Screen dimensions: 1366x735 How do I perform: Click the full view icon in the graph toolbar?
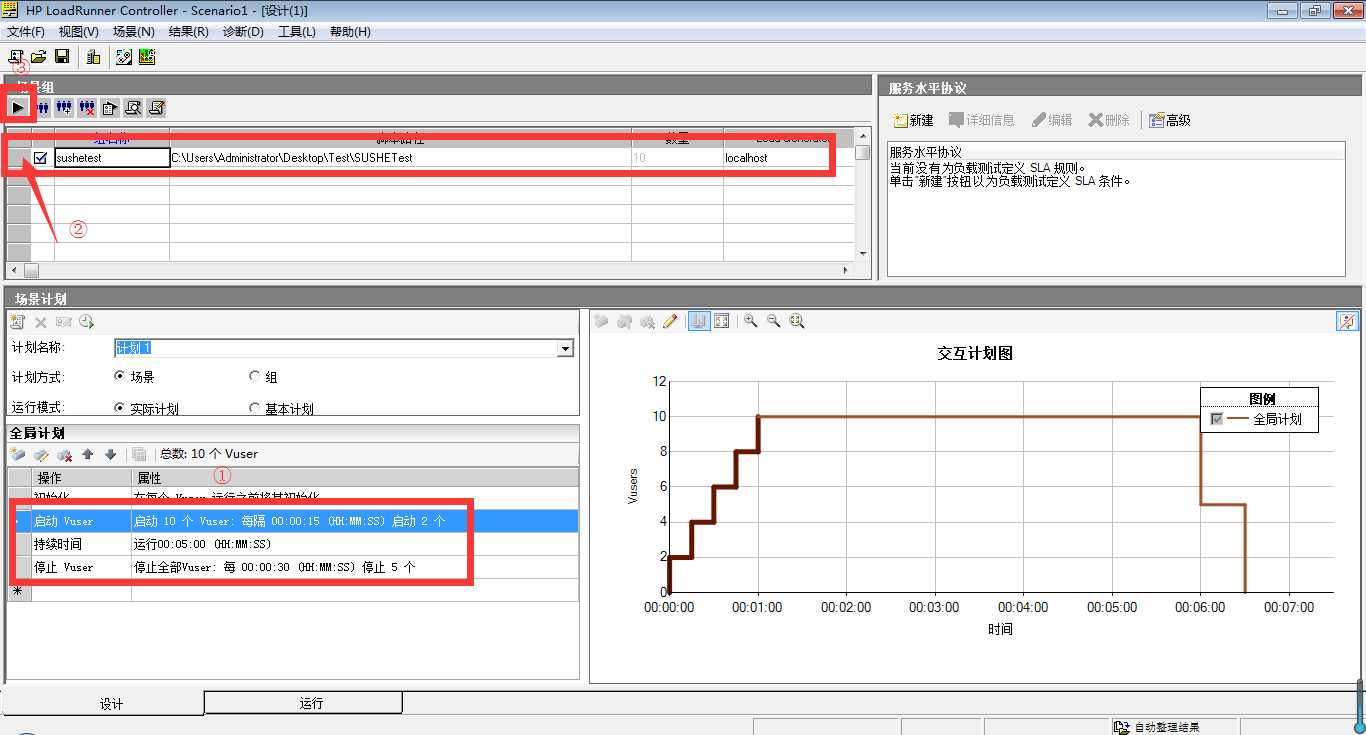pyautogui.click(x=721, y=321)
